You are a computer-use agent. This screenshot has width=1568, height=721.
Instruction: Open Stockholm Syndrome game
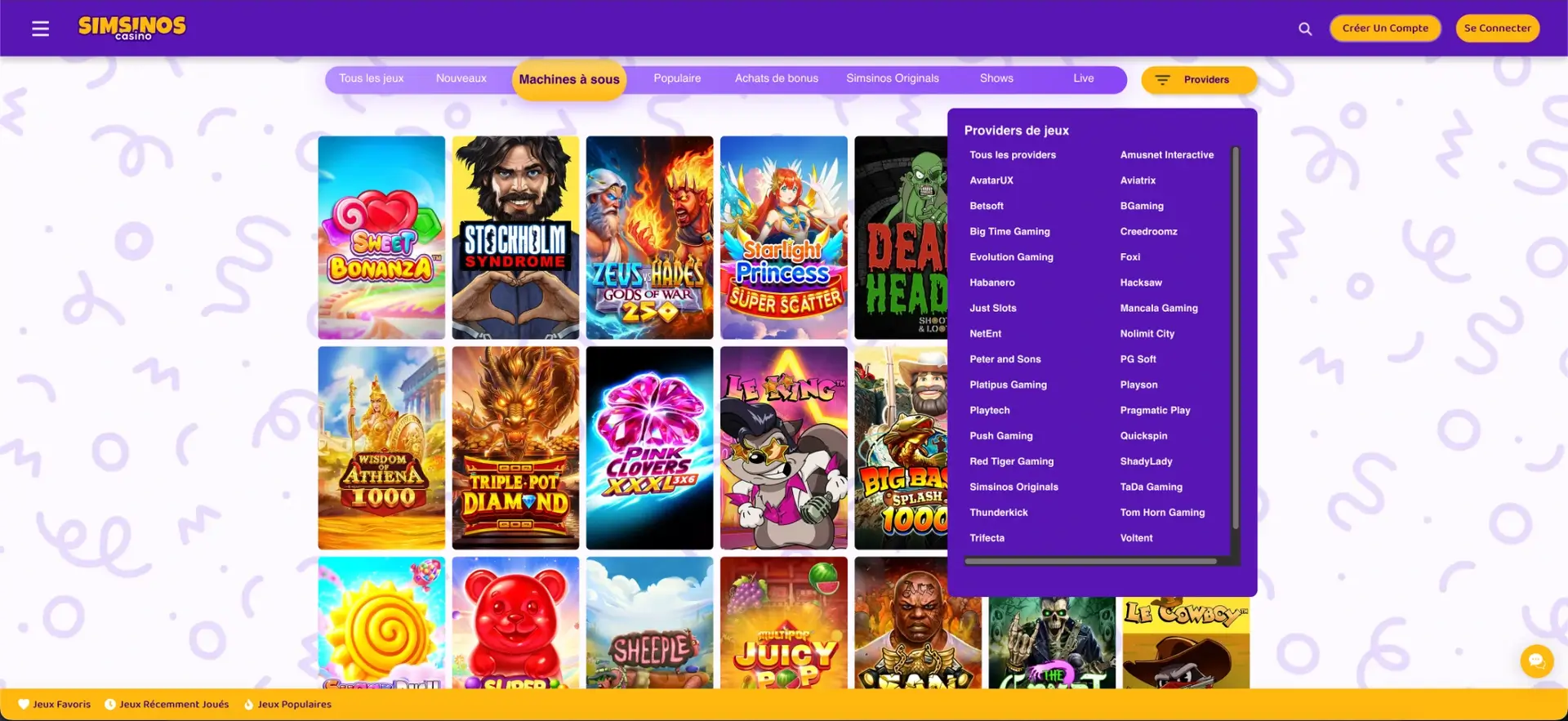[x=515, y=238]
